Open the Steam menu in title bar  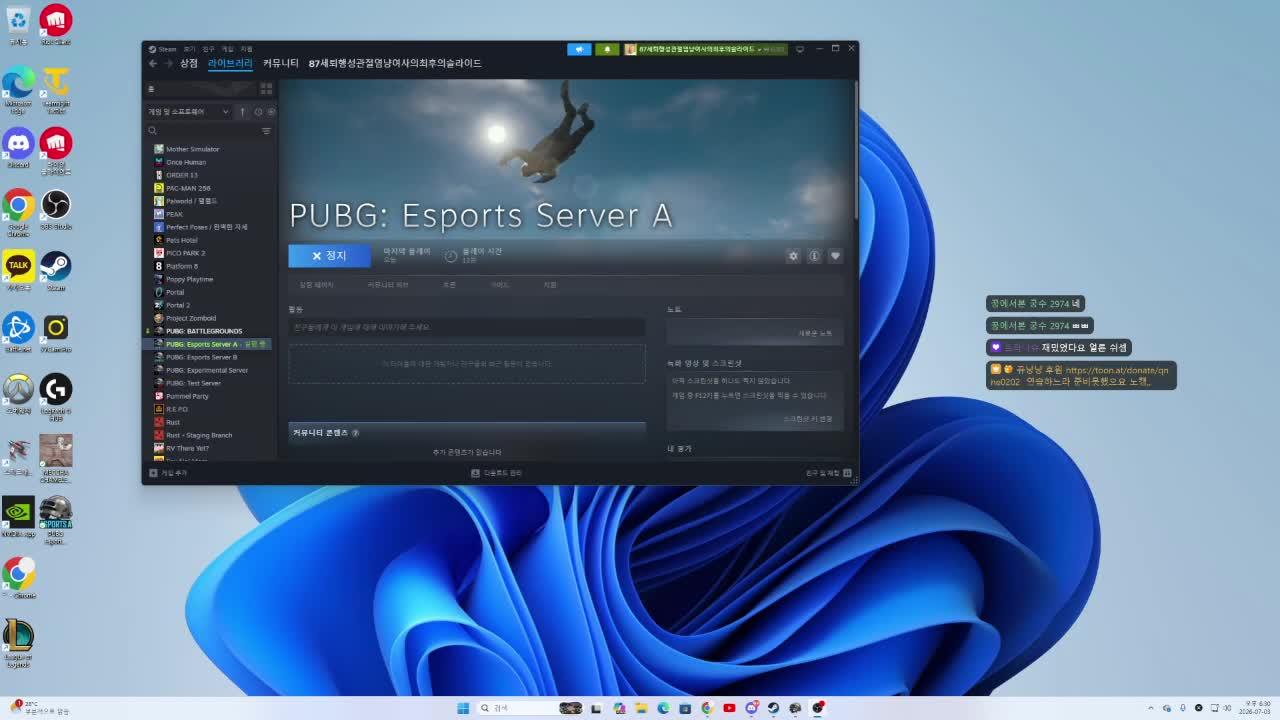tap(163, 49)
